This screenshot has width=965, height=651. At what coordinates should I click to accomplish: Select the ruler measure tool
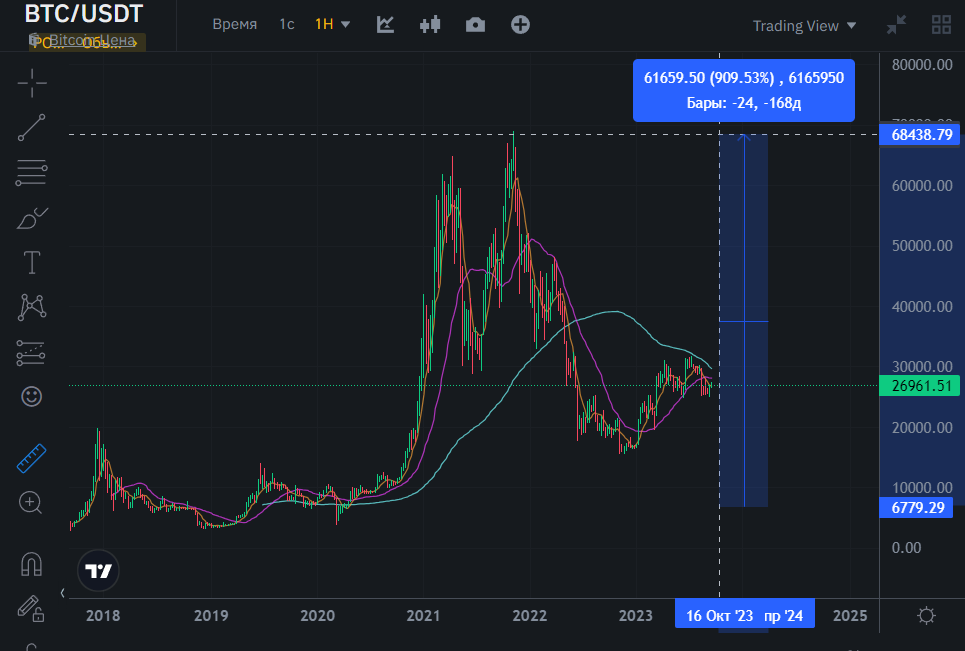(x=31, y=458)
